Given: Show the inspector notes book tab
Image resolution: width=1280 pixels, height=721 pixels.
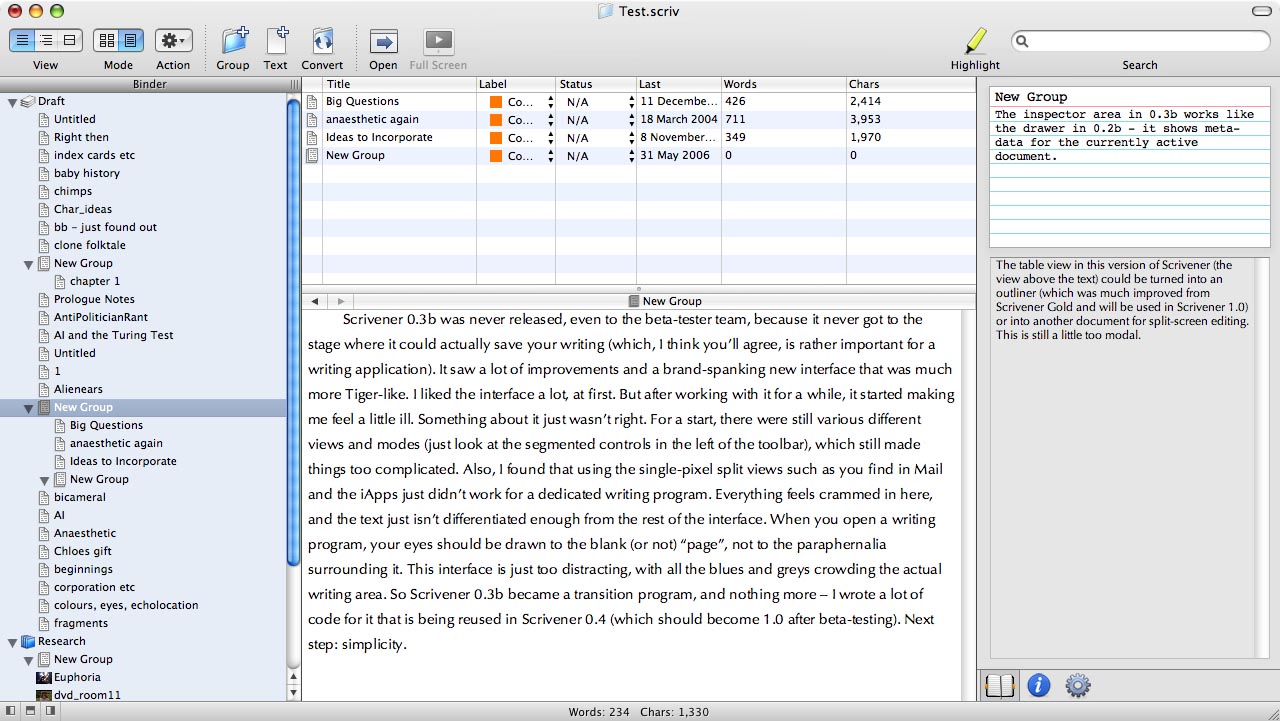Looking at the screenshot, I should 1000,685.
